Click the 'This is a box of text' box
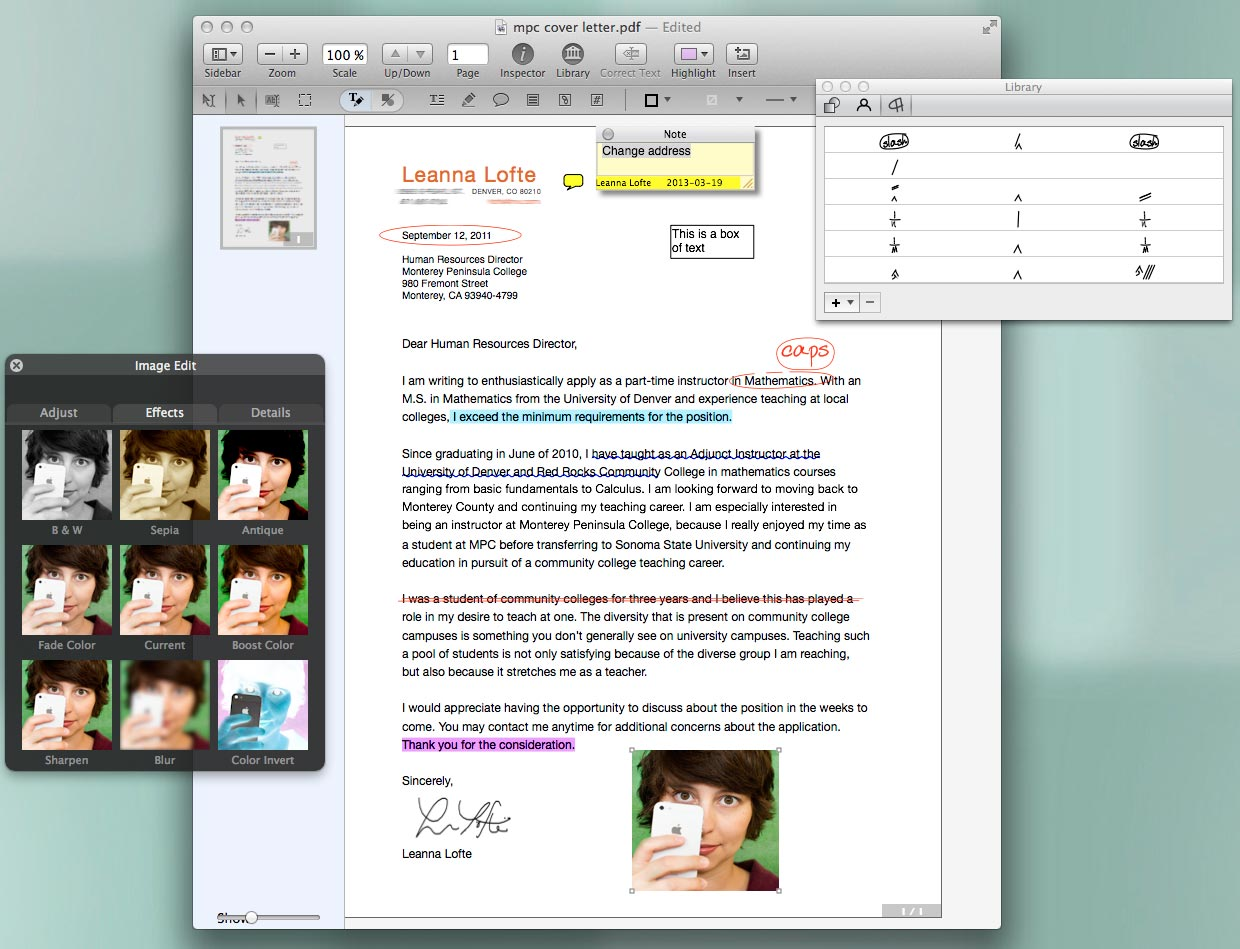1240x949 pixels. 711,241
